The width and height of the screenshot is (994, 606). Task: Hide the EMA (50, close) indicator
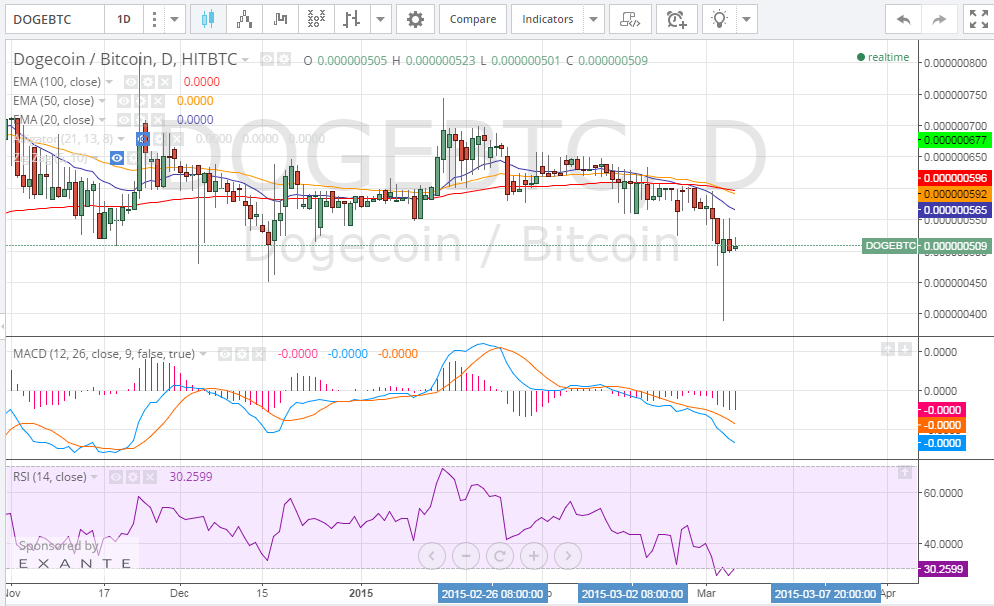pos(124,100)
